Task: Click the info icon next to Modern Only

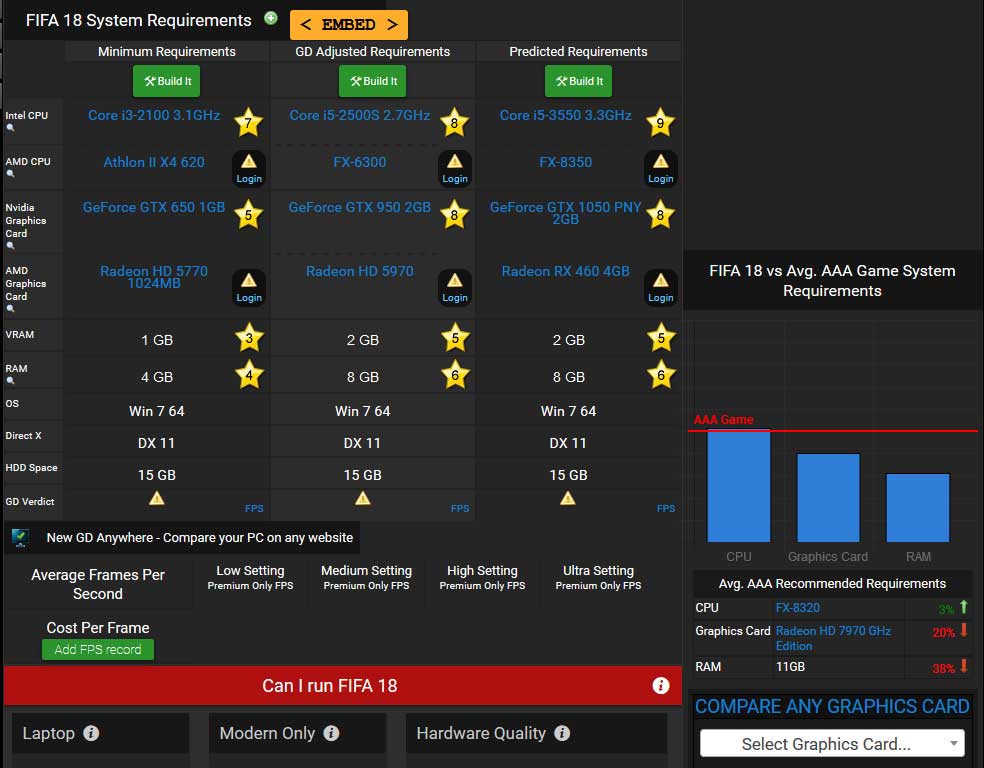Action: (x=331, y=733)
